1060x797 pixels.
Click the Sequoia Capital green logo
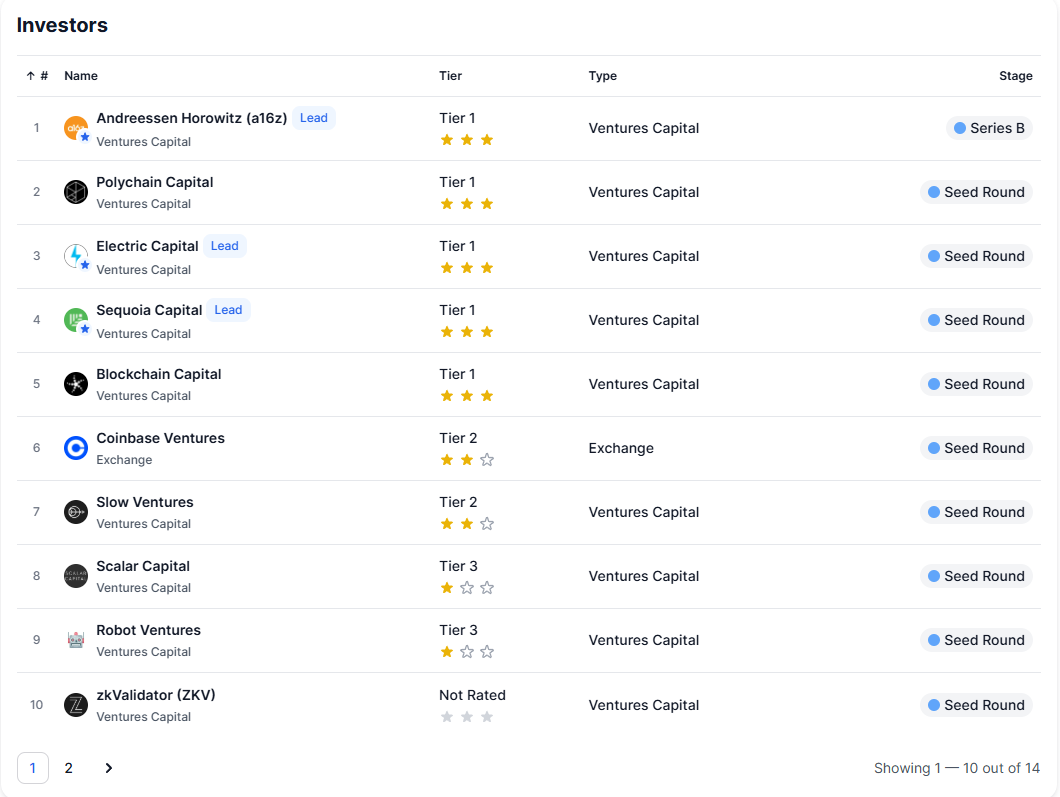76,320
